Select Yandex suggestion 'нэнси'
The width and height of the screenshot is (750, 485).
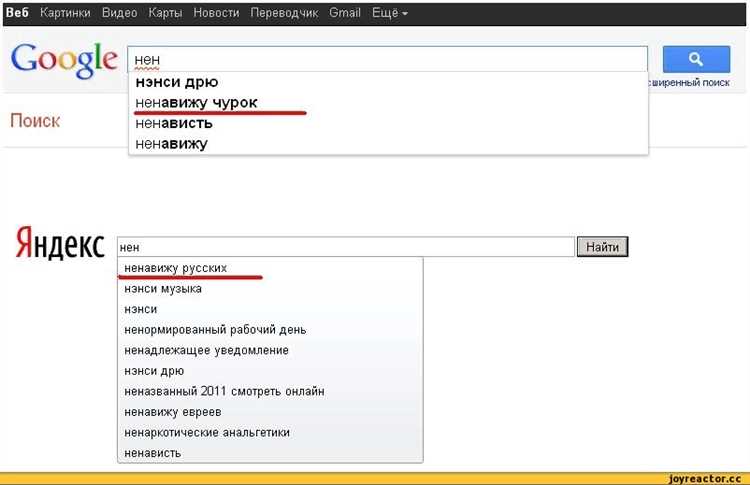point(270,309)
